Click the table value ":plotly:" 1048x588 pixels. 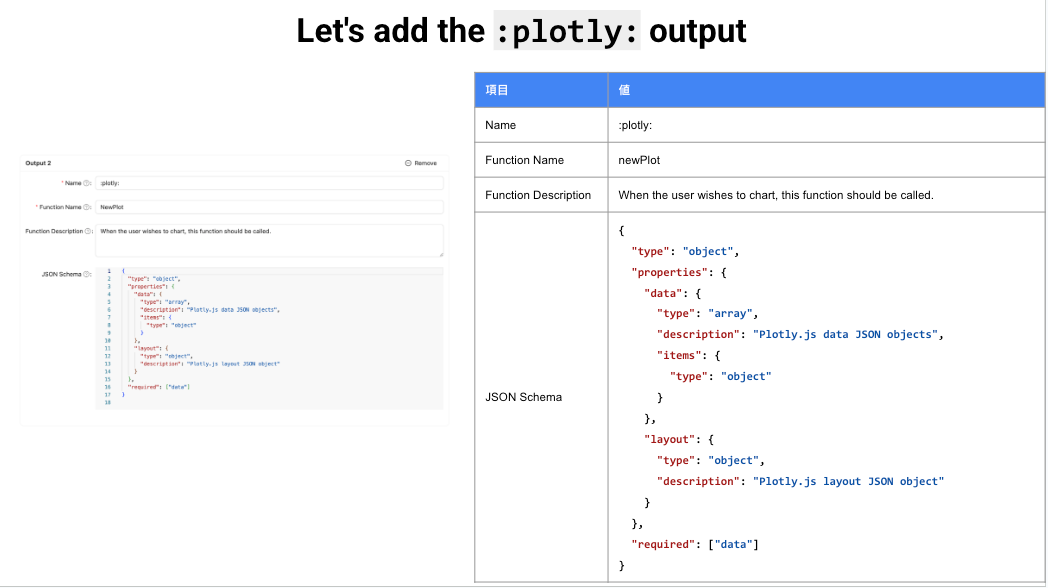635,125
